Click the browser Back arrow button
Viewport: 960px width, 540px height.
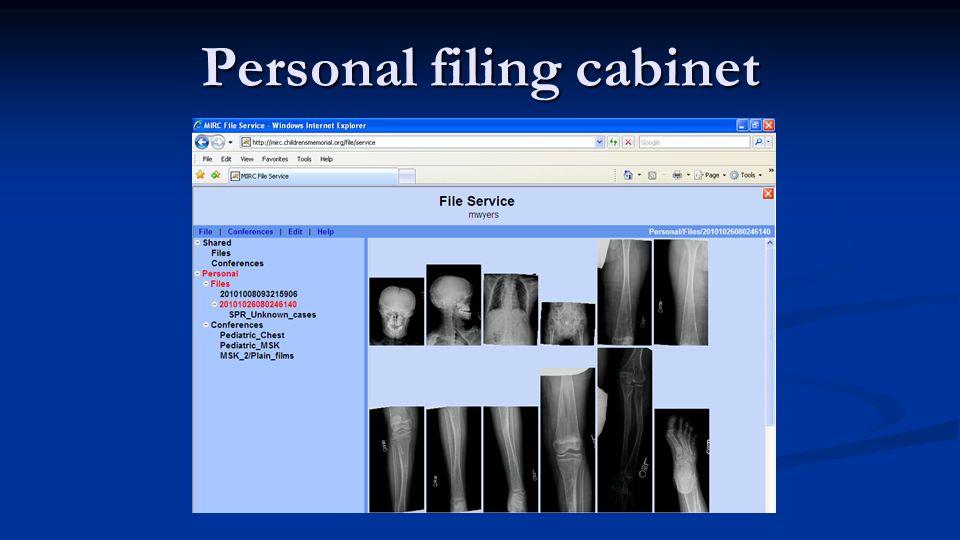click(202, 142)
